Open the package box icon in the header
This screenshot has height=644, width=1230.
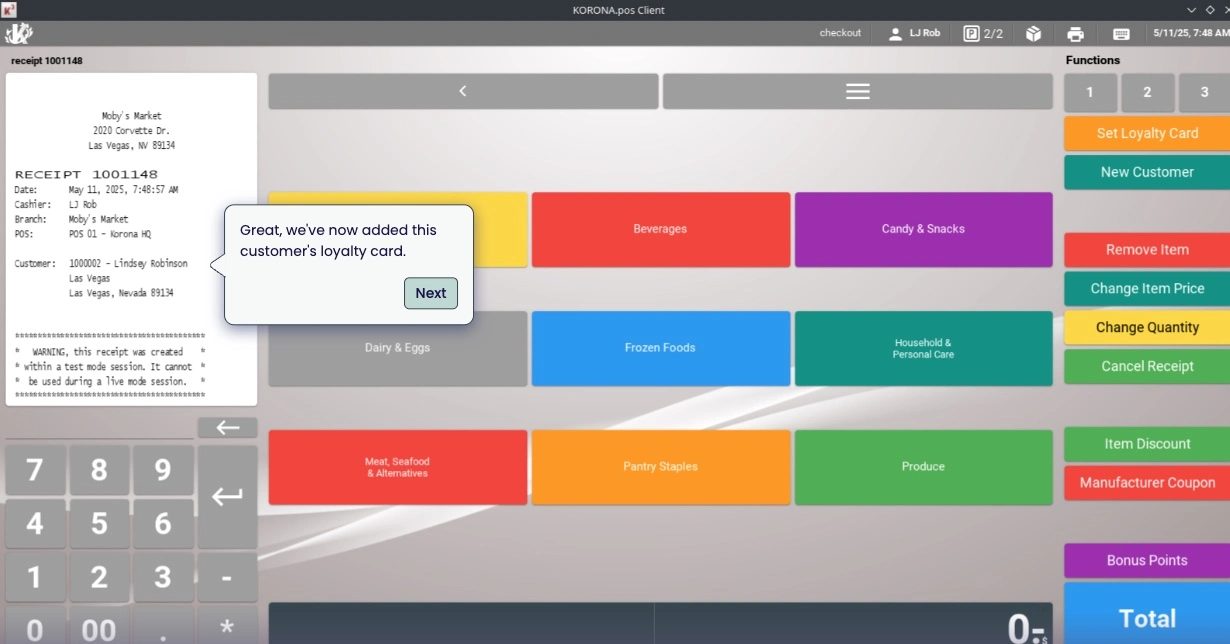[1033, 33]
